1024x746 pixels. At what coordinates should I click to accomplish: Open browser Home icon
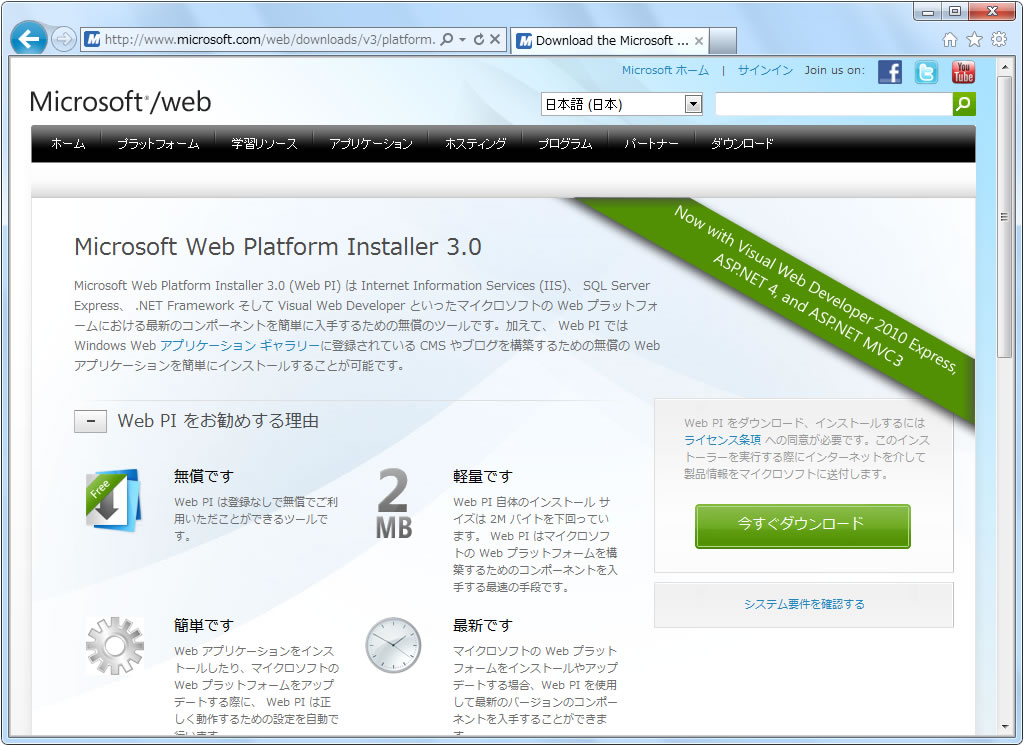click(x=950, y=40)
